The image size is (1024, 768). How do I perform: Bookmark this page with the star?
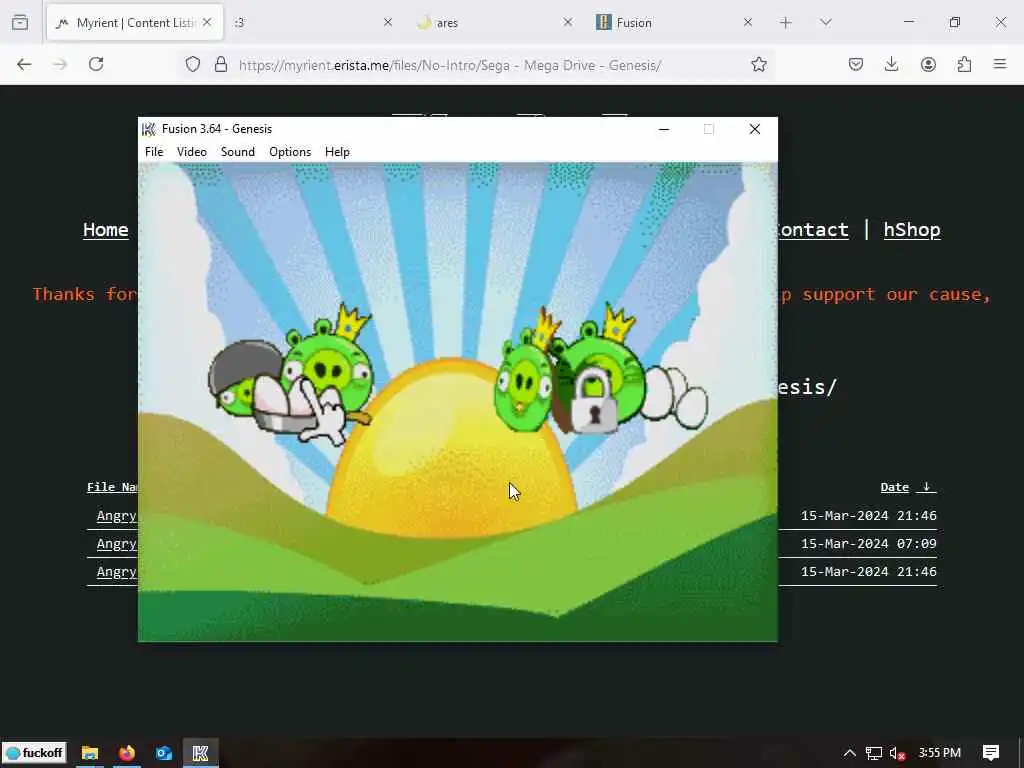(x=758, y=64)
